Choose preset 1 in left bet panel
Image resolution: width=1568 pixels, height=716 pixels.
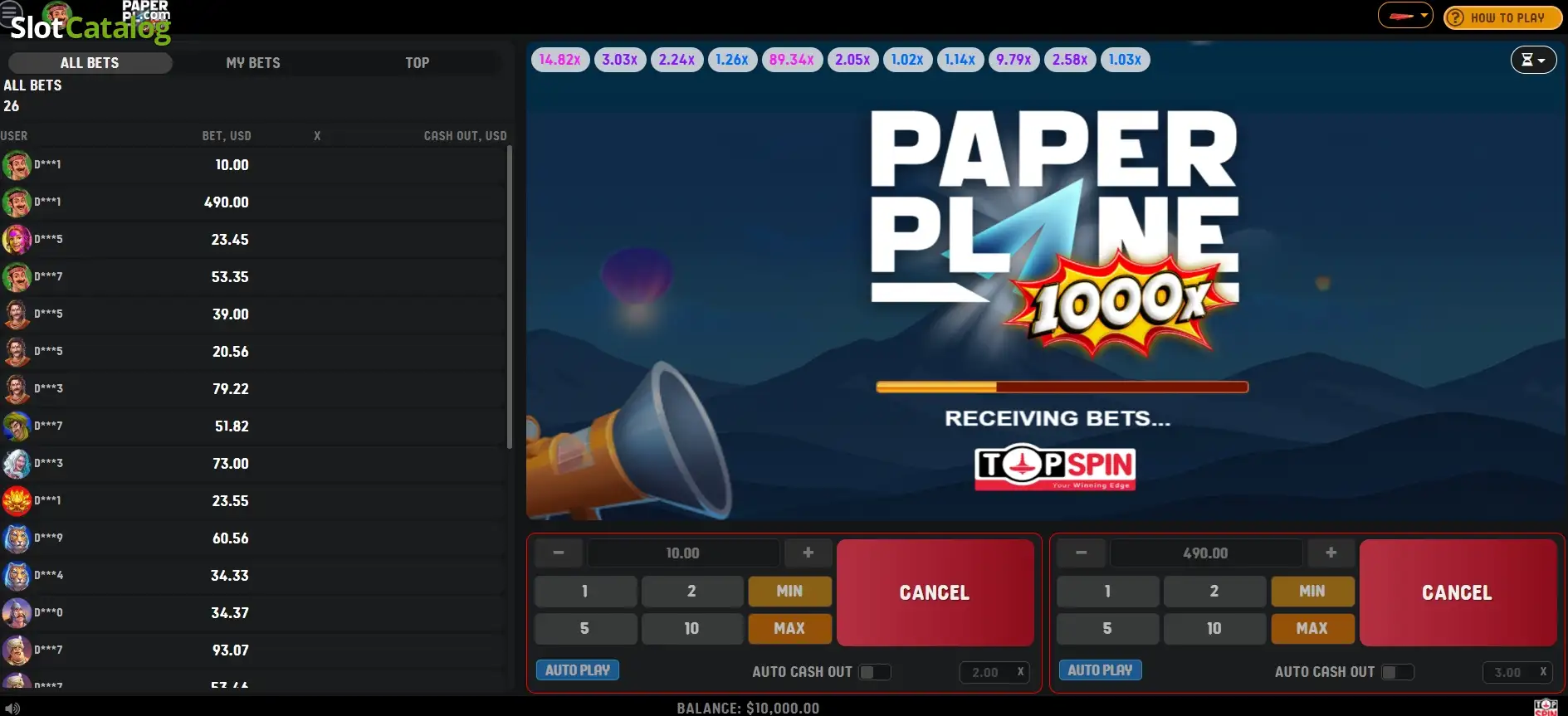(585, 592)
